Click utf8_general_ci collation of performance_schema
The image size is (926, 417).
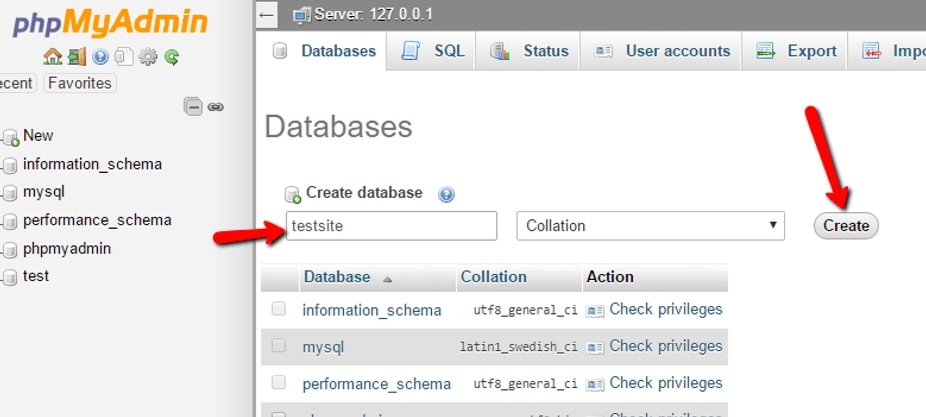[525, 384]
